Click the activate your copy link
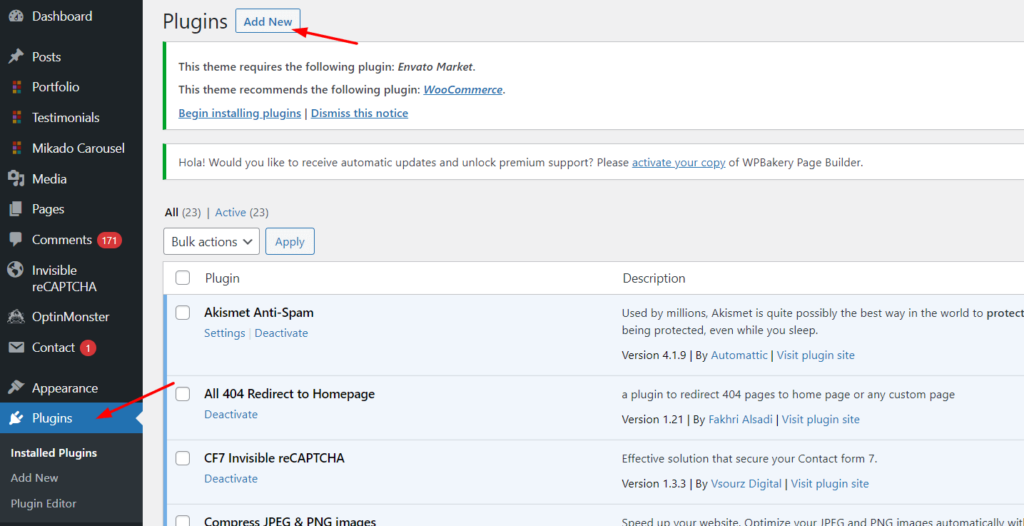The image size is (1024, 526). pos(679,163)
